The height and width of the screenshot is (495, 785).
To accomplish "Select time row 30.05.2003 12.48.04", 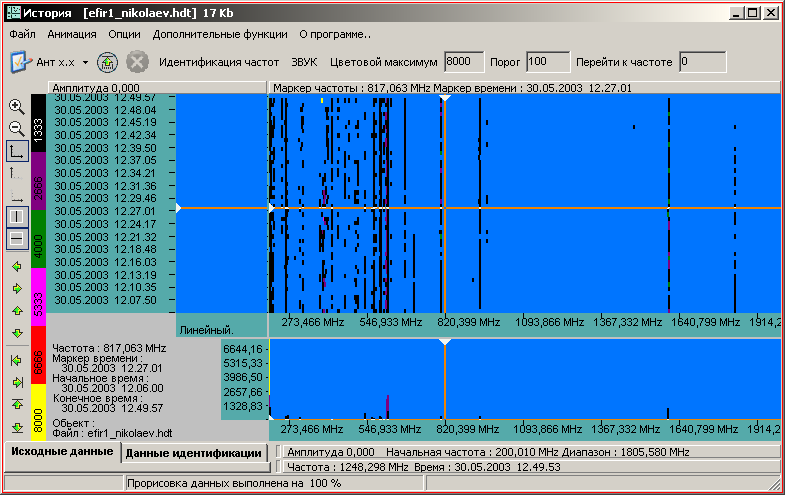I will pos(105,110).
